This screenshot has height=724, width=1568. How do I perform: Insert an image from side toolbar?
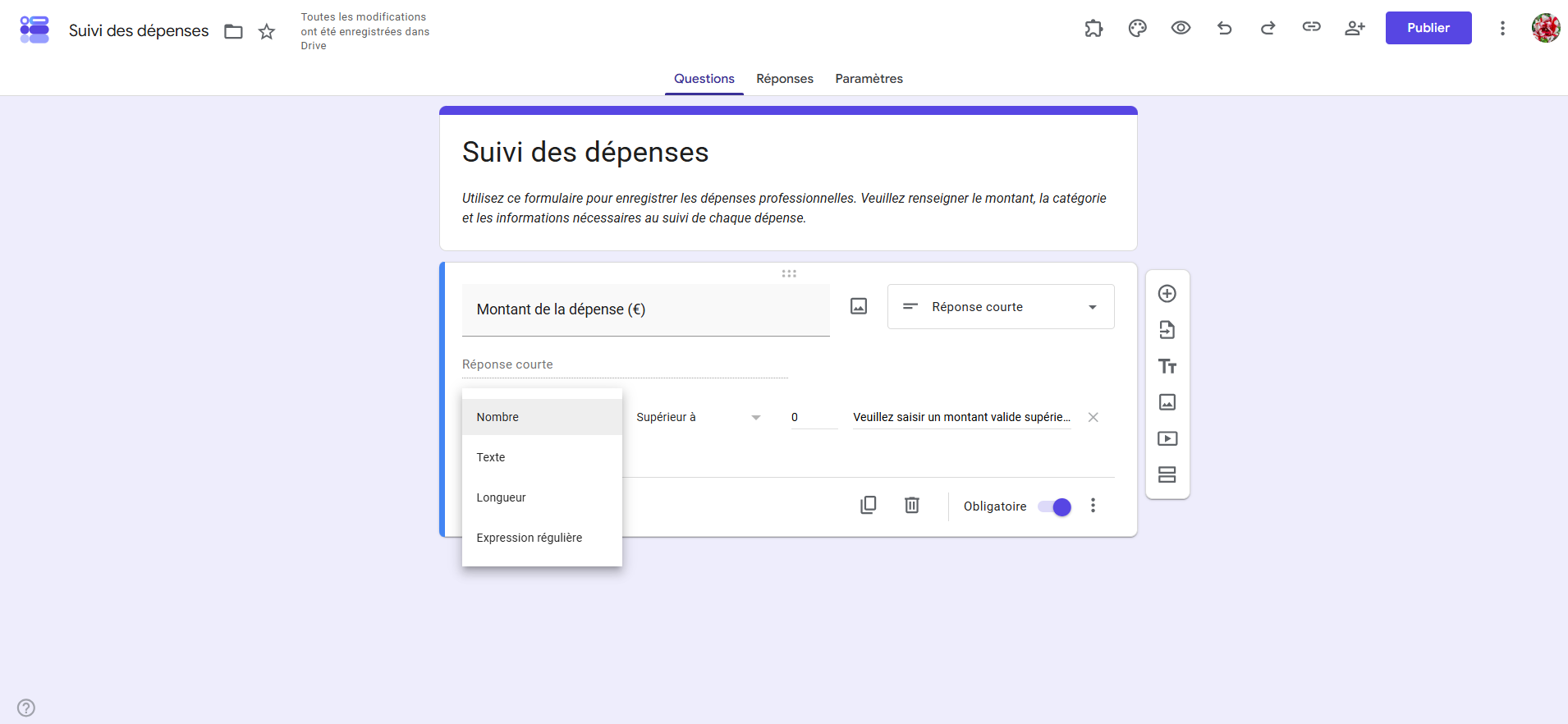(1167, 402)
